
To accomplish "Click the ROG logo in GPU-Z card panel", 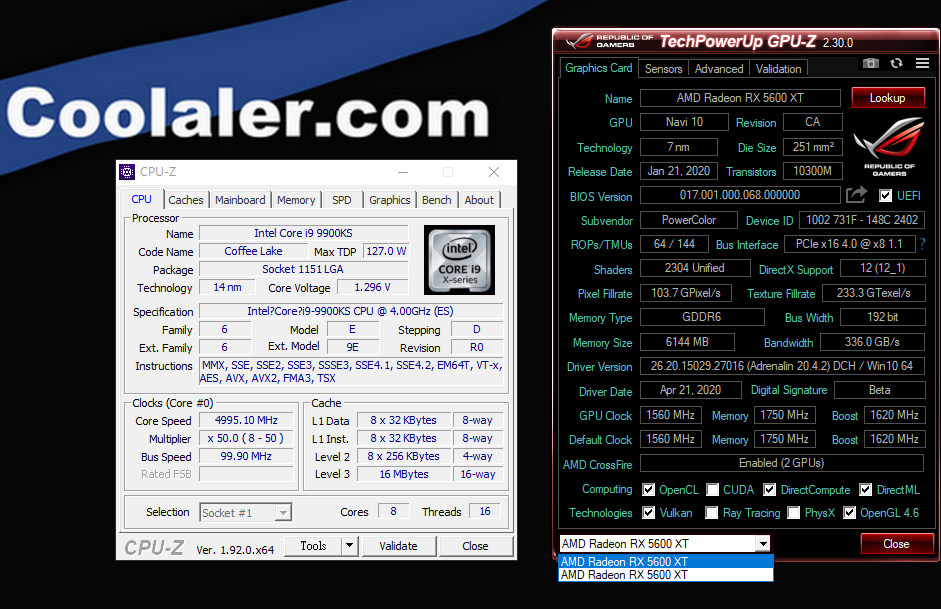I will [889, 146].
